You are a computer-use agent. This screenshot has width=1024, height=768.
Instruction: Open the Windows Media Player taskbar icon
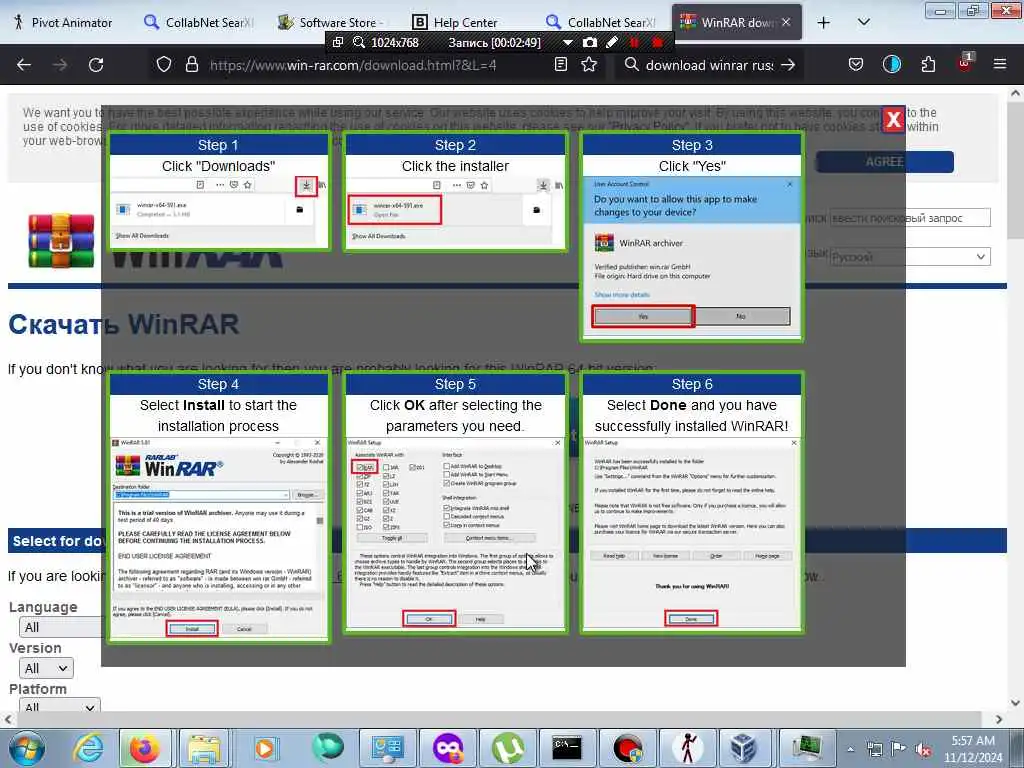pyautogui.click(x=264, y=748)
